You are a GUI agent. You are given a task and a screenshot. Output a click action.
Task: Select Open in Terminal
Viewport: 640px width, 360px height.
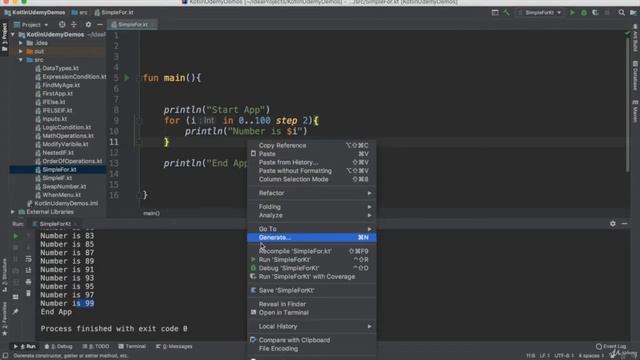tap(312, 313)
